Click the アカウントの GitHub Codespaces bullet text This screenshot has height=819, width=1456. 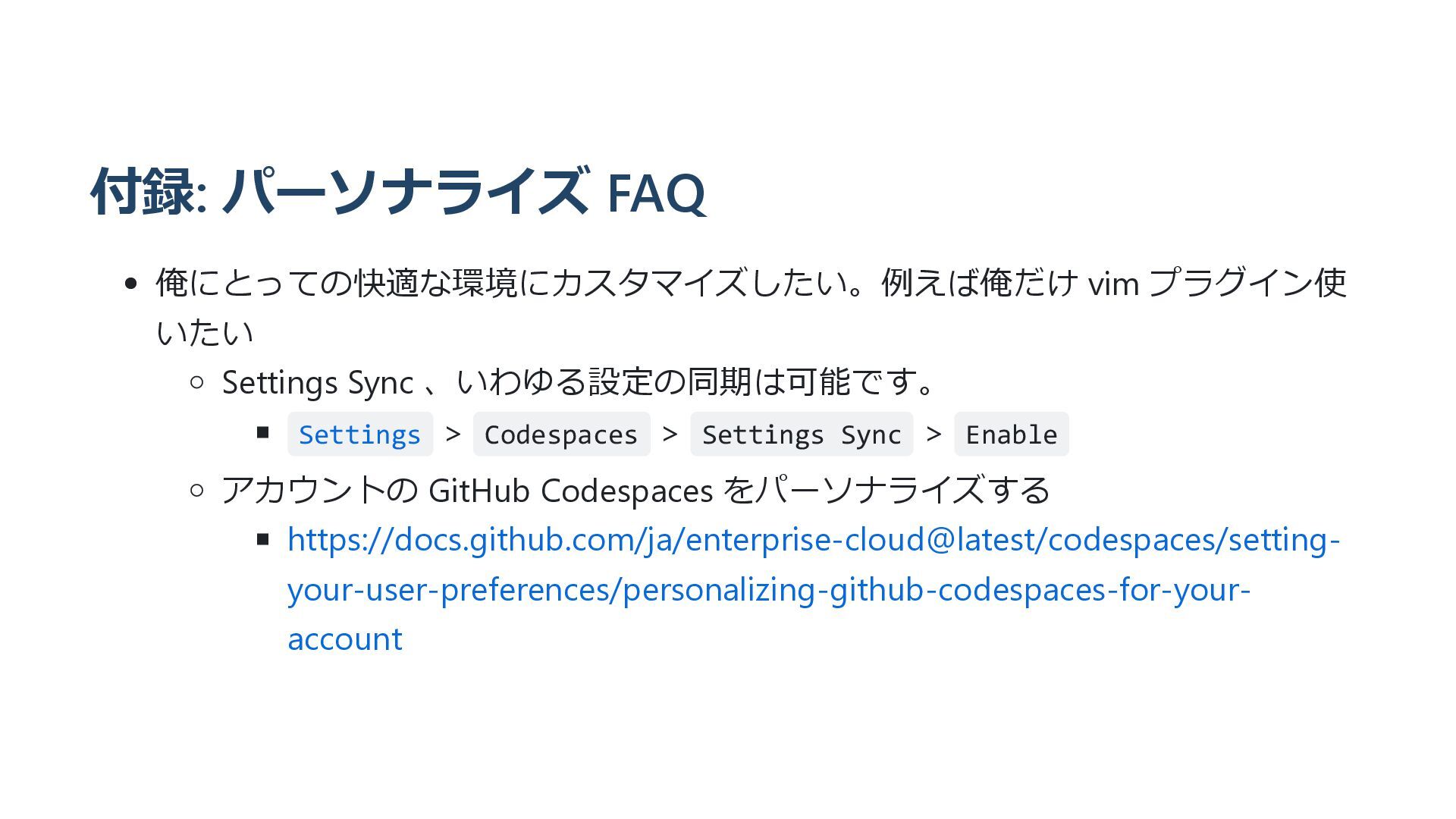[635, 490]
